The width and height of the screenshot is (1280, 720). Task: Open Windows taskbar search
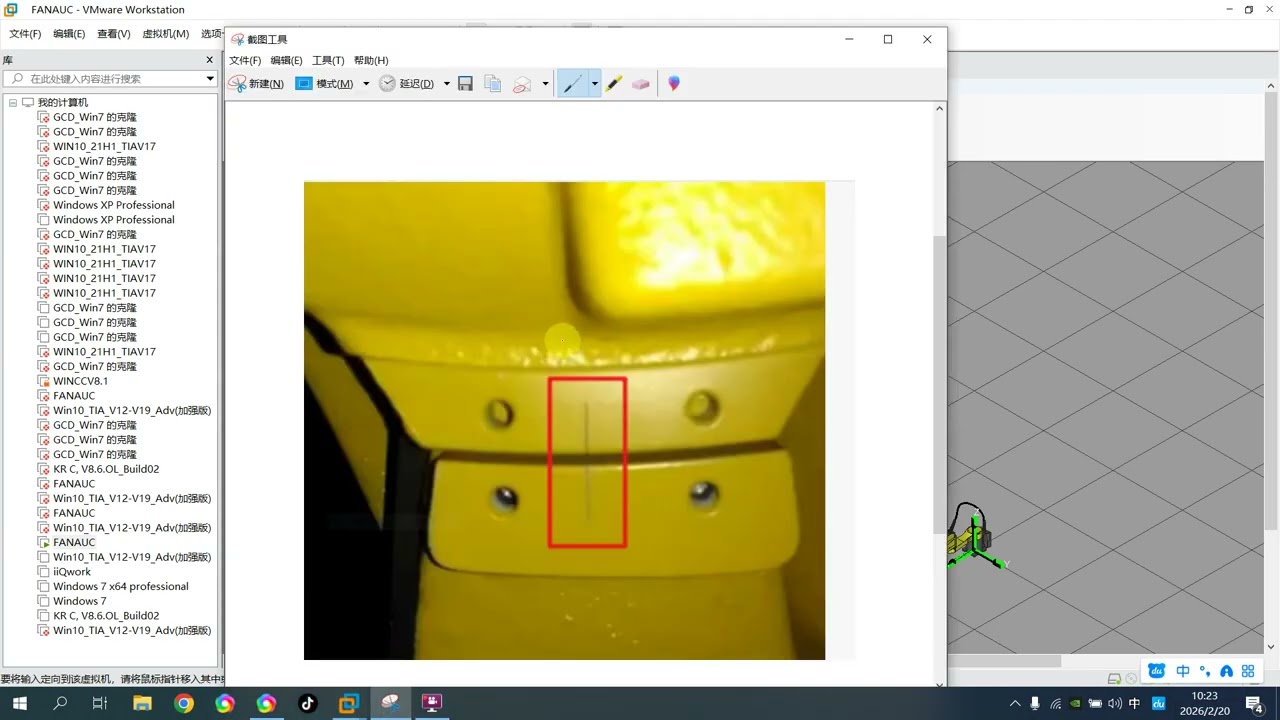[60, 703]
